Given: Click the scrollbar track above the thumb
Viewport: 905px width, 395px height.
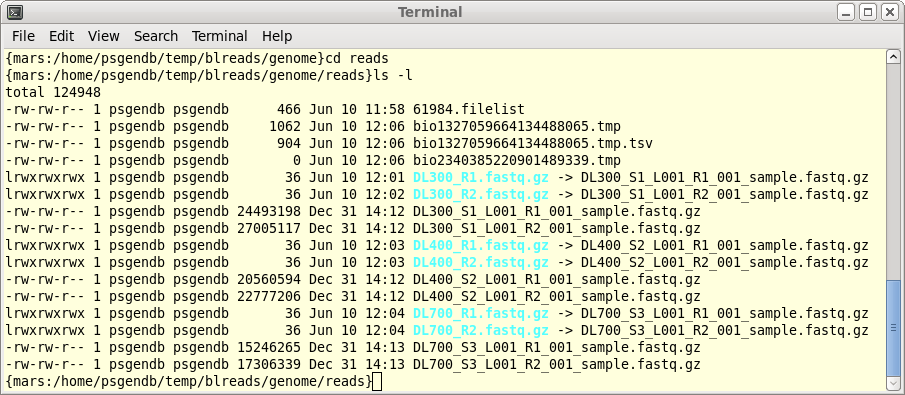Looking at the screenshot, I should point(892,172).
